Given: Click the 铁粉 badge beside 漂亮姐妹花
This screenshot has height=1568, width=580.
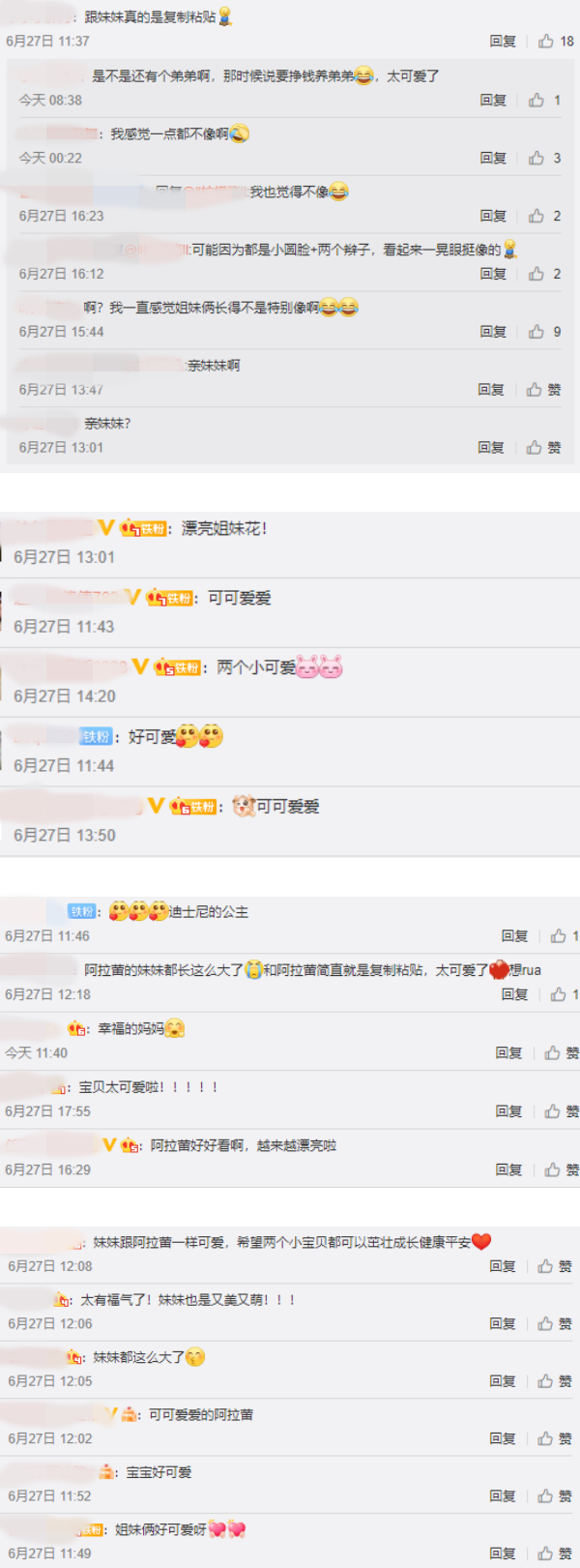Looking at the screenshot, I should (x=143, y=528).
